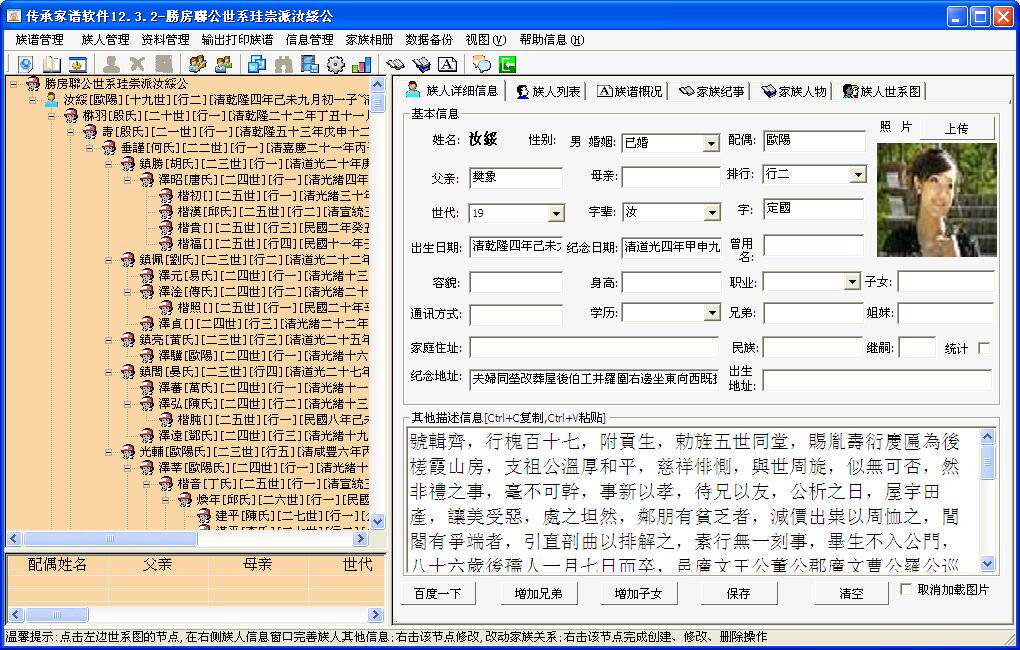This screenshot has width=1020, height=650.
Task: Open settings via the gear toolbar icon
Action: (x=335, y=64)
